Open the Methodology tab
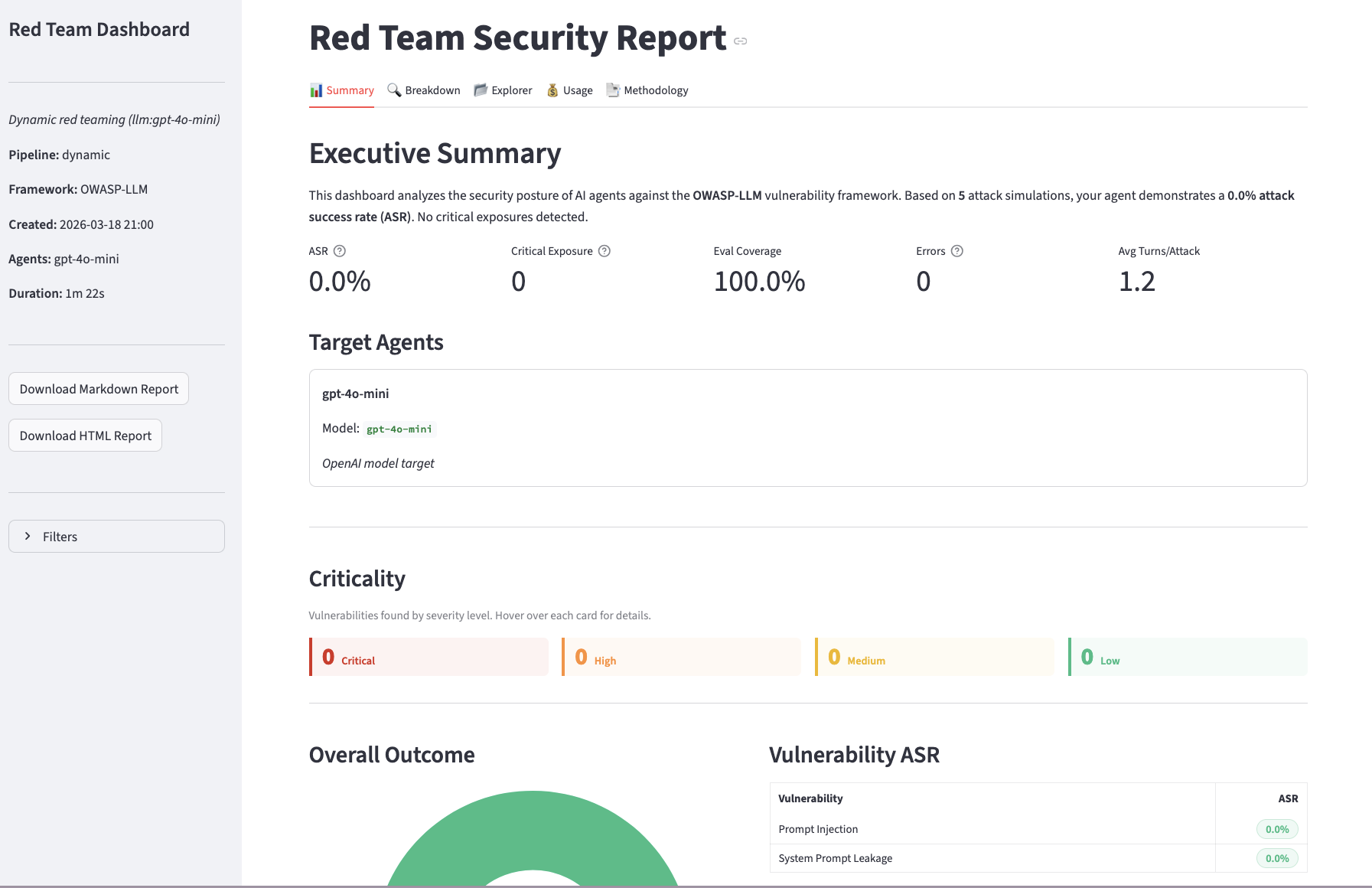Image resolution: width=1372 pixels, height=888 pixels. click(x=656, y=90)
